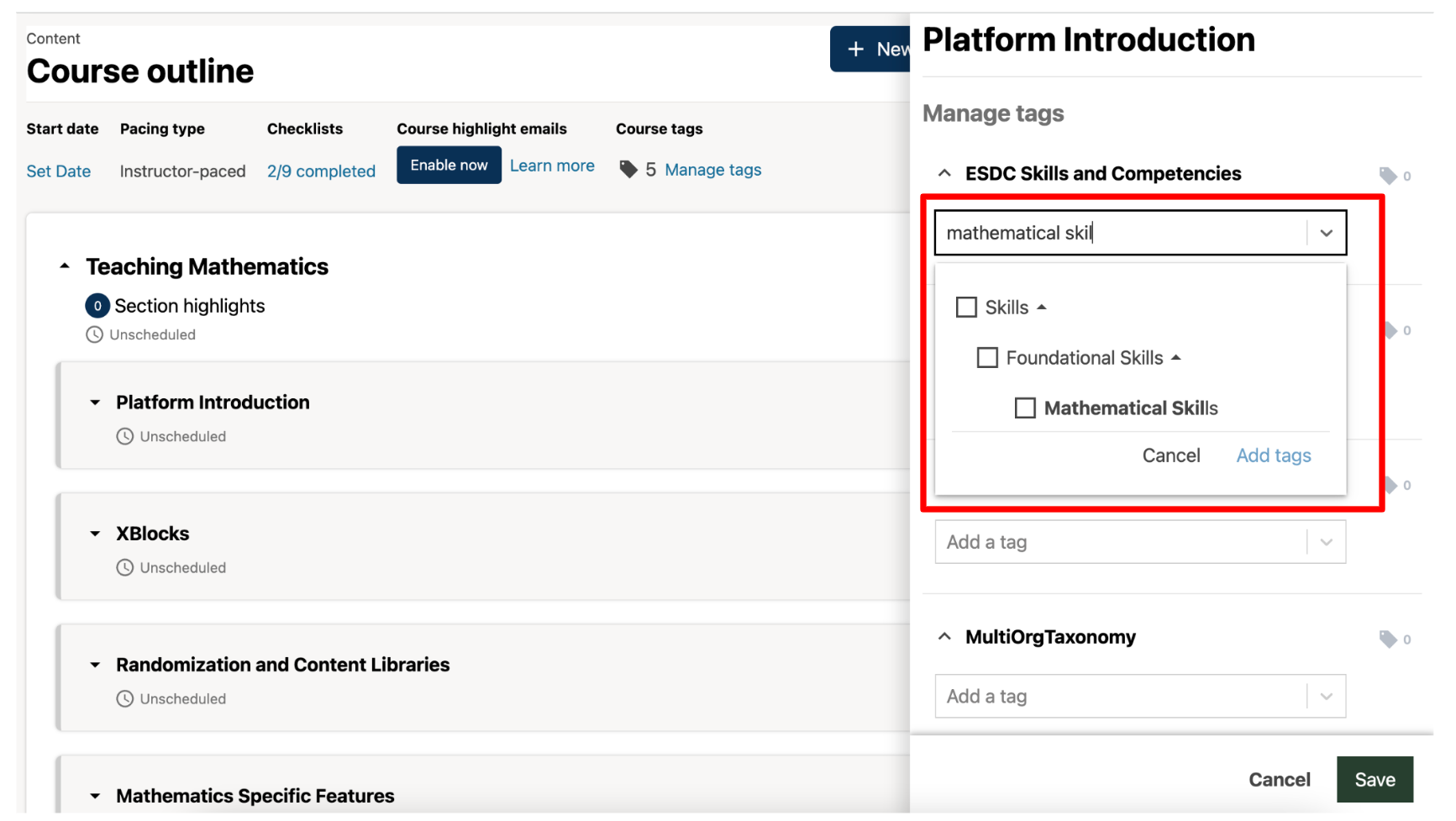
Task: Click Mathematics Specific Features title
Action: click(255, 796)
